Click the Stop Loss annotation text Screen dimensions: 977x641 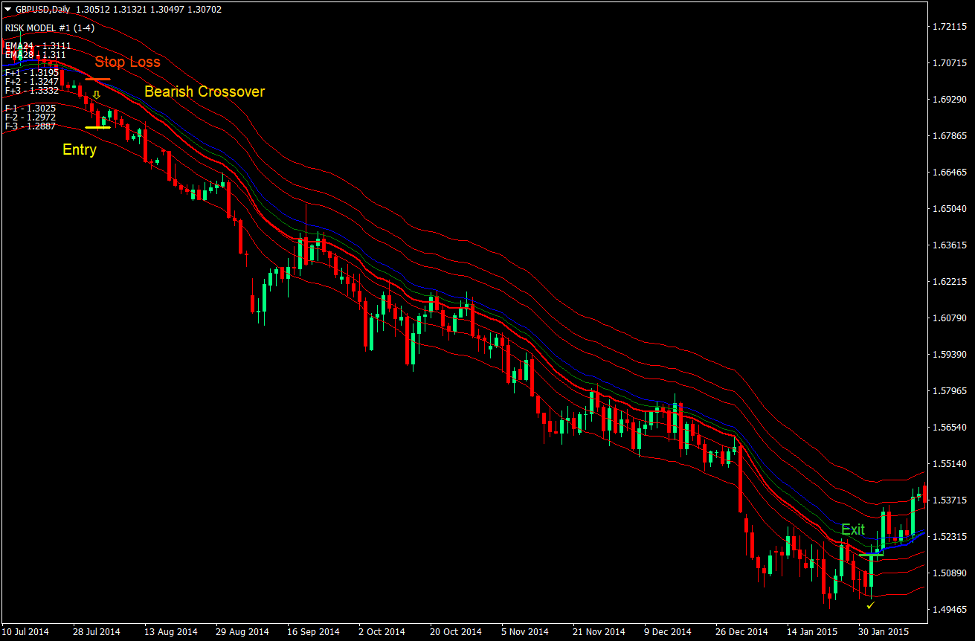(x=128, y=61)
